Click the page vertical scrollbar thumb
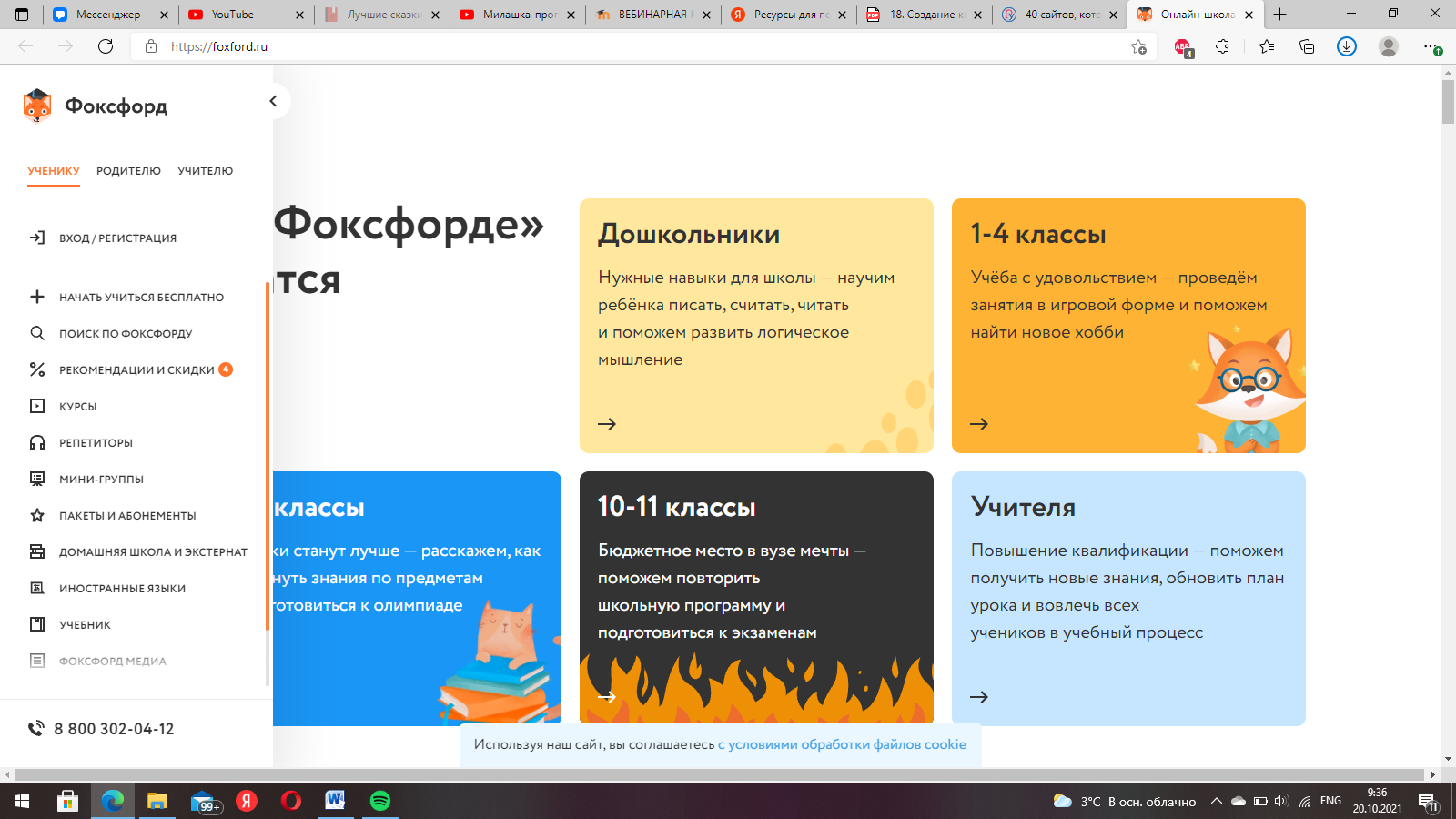The image size is (1456, 819). coord(1448,102)
